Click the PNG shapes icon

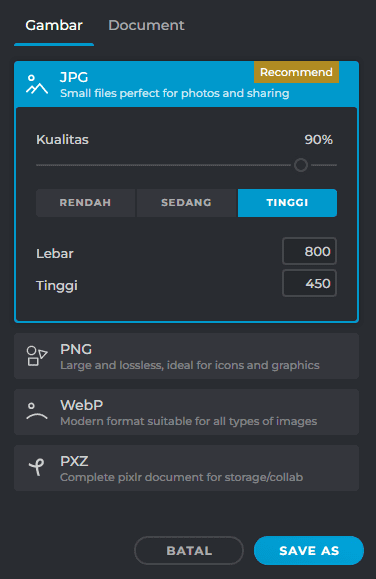(37, 356)
